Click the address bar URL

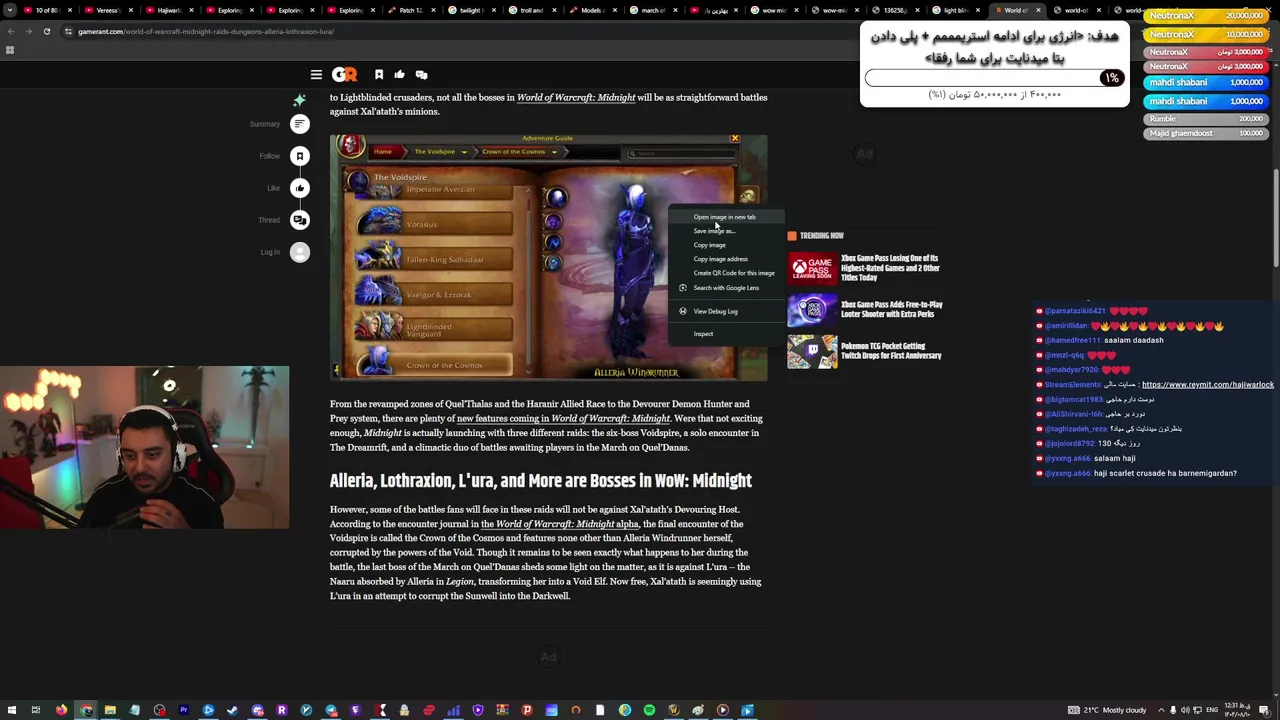pos(206,31)
